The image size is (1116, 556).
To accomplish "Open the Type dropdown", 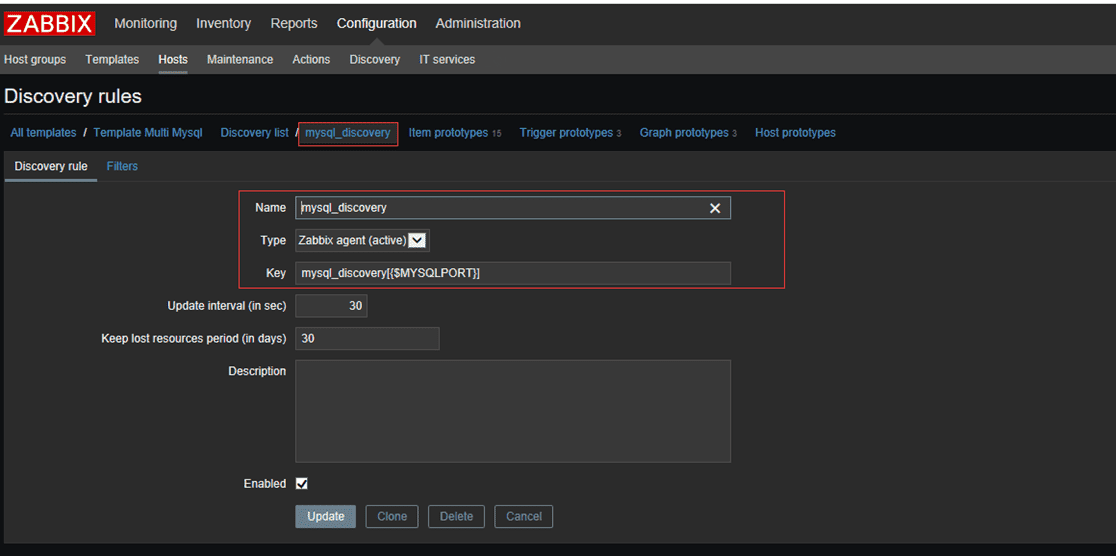I will click(362, 240).
